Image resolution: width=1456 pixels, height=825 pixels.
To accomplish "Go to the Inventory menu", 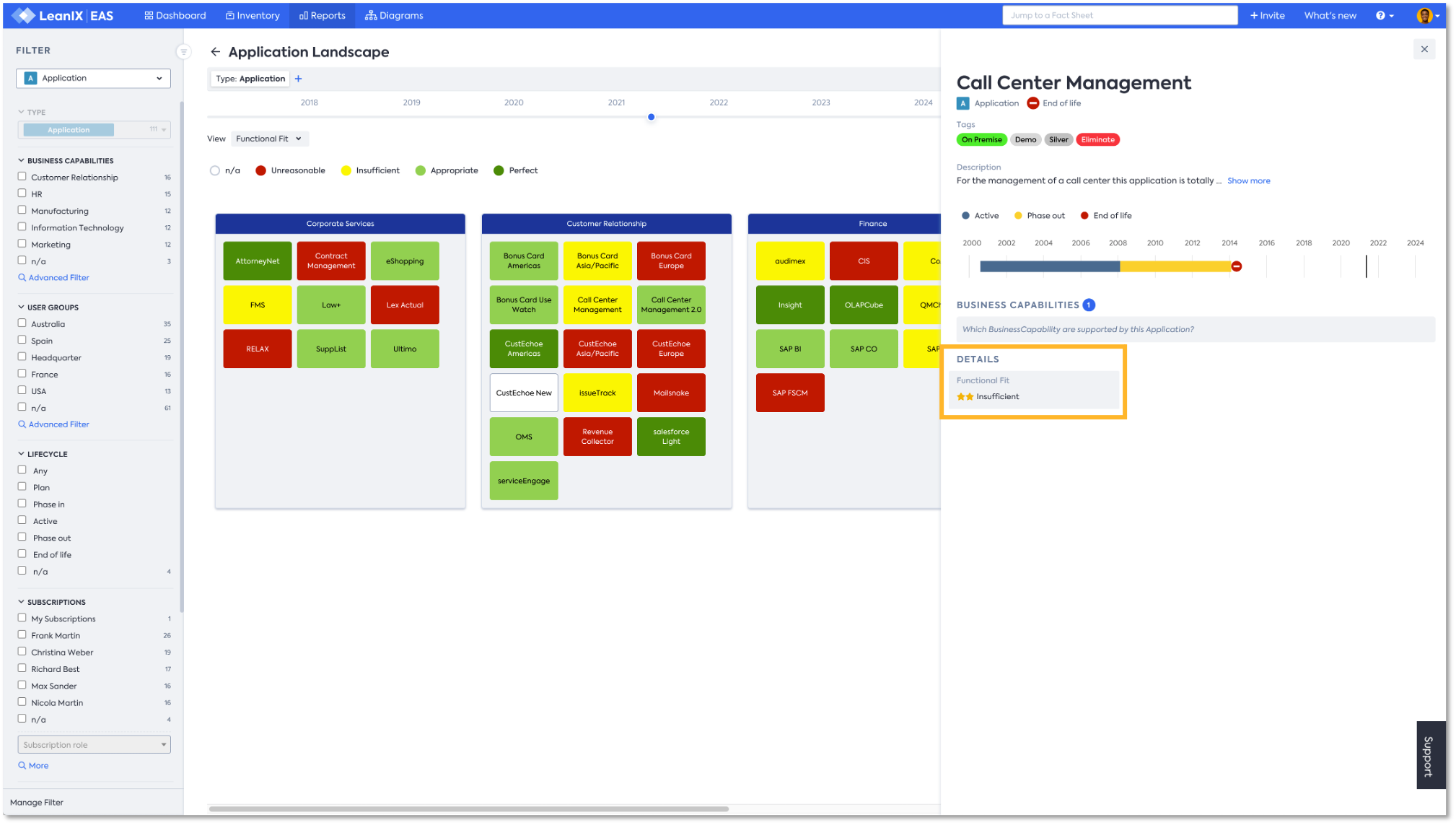I will point(253,15).
